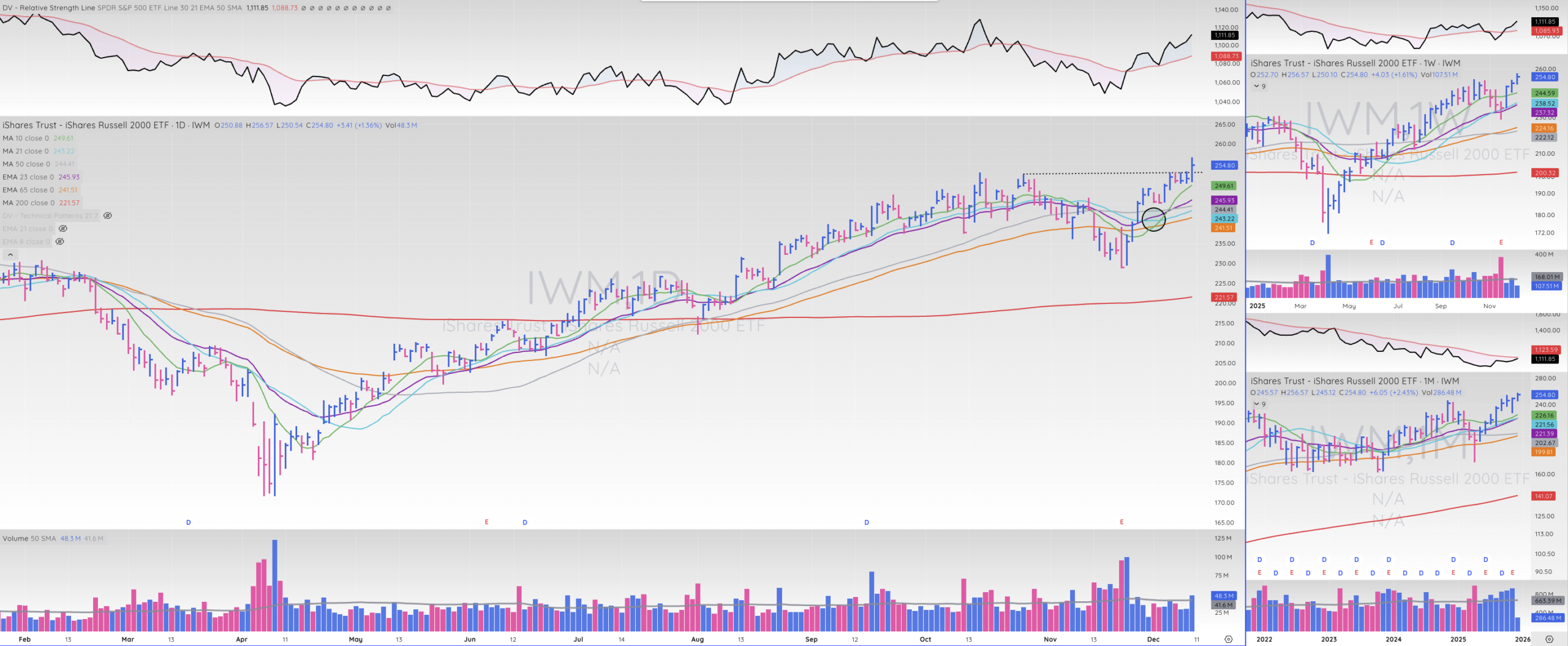Activate the weekly IWM chart title
1568x646 pixels.
pos(1355,63)
